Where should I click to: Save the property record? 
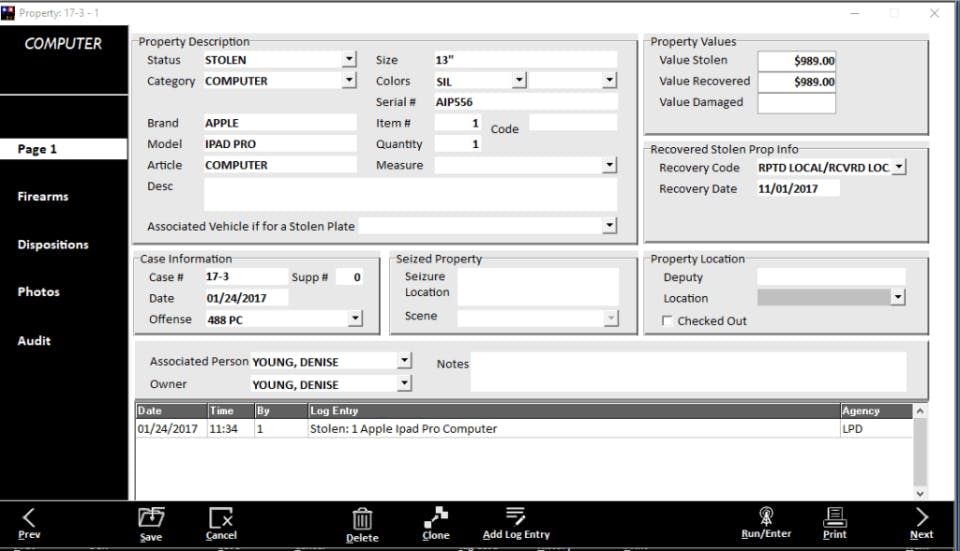[x=151, y=525]
